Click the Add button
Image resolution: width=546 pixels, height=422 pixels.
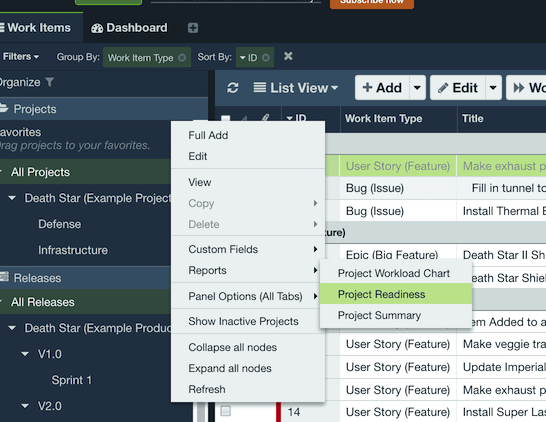click(x=382, y=88)
